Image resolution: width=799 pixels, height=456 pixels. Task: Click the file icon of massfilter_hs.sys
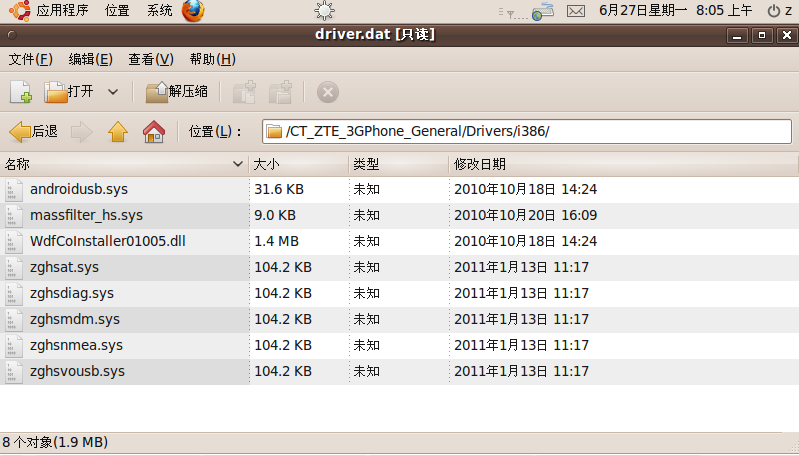click(14, 216)
